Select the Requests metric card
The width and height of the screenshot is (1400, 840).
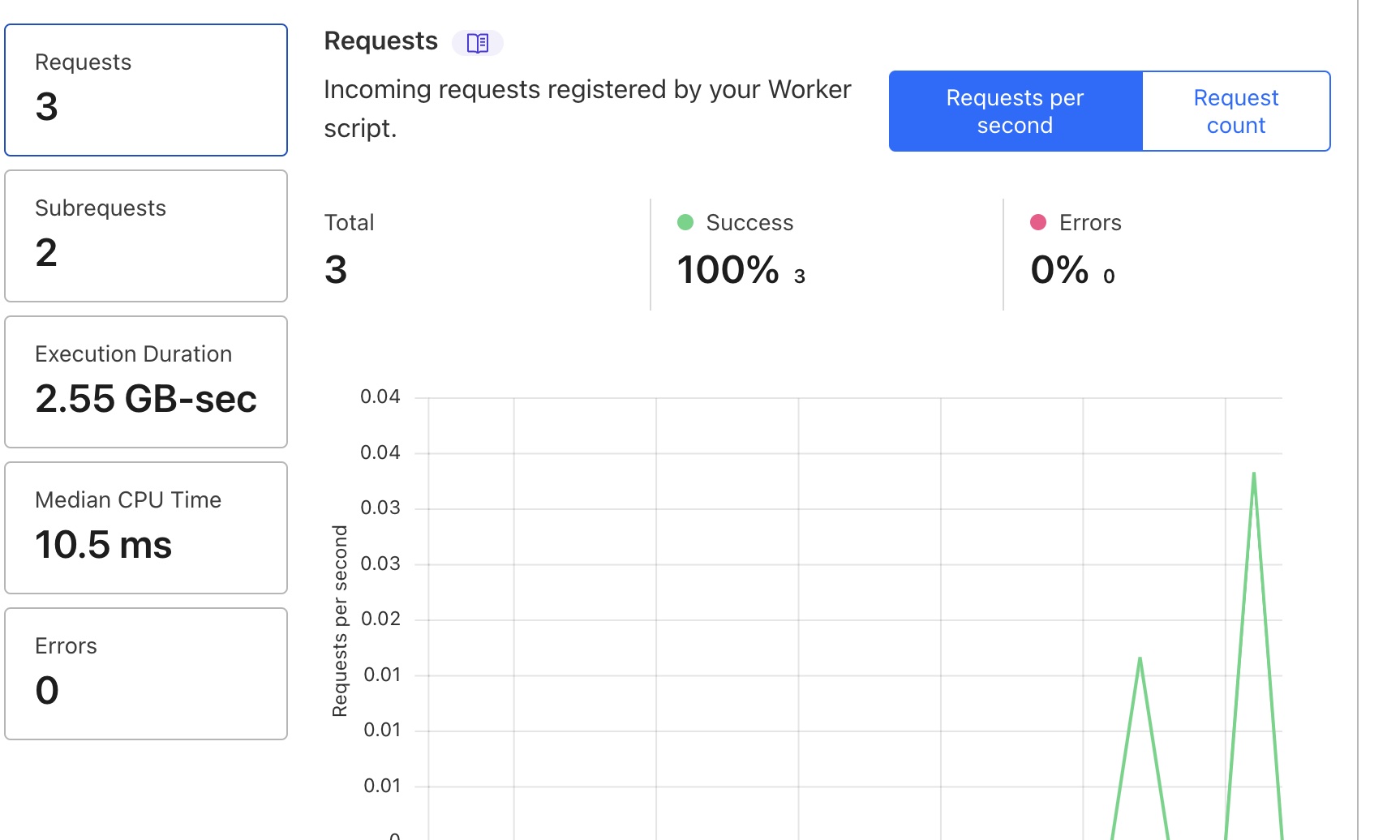[146, 89]
